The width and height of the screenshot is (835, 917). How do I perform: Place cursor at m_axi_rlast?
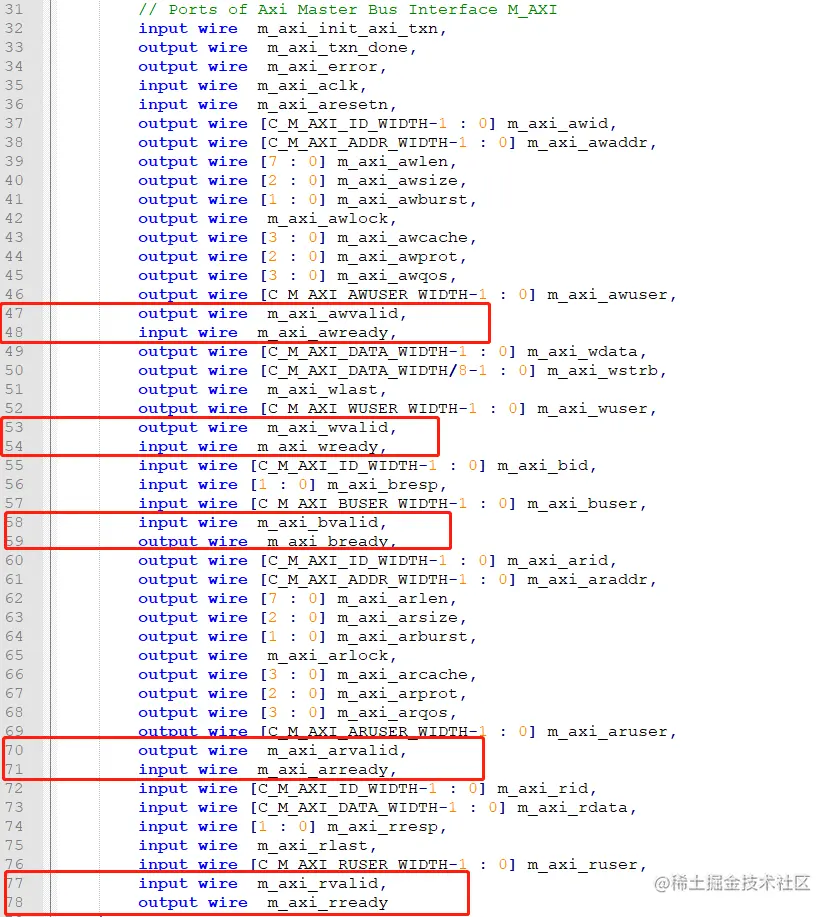(x=312, y=846)
